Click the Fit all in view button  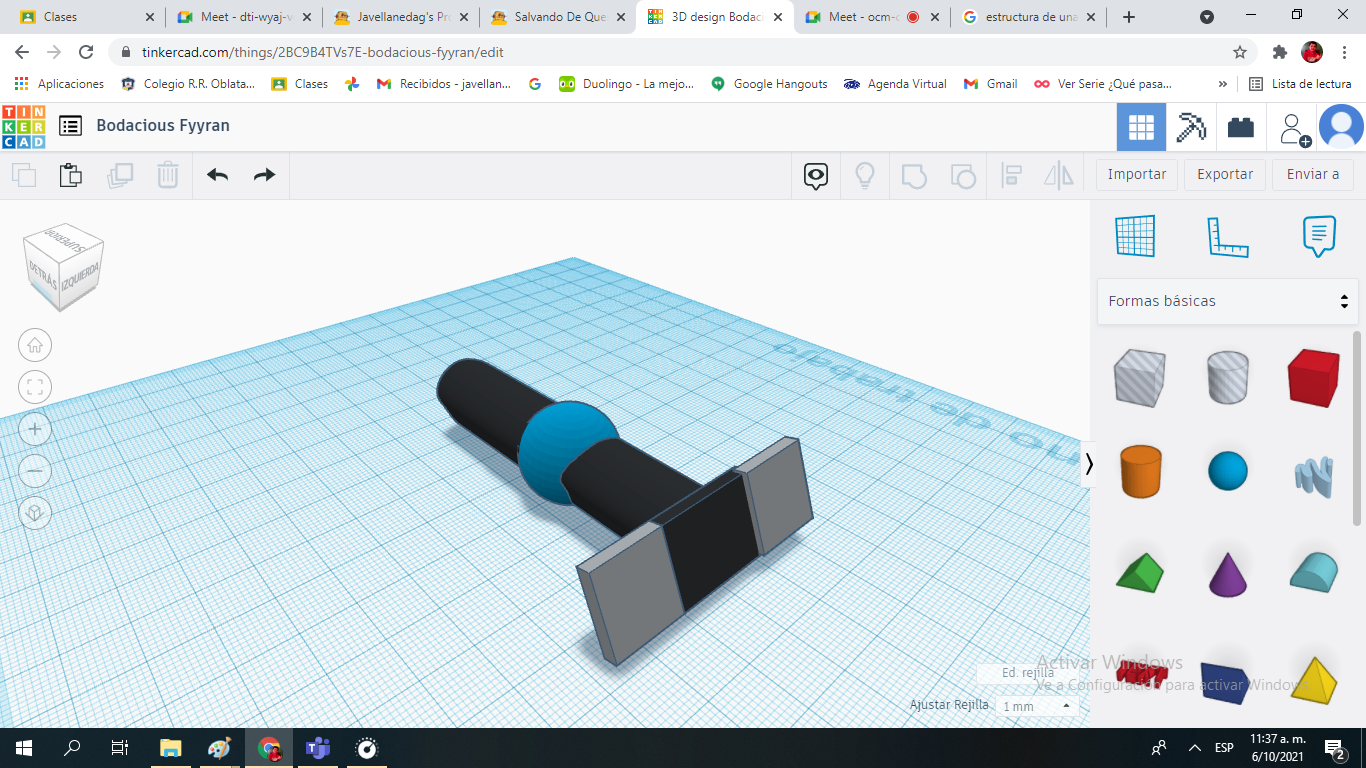35,387
